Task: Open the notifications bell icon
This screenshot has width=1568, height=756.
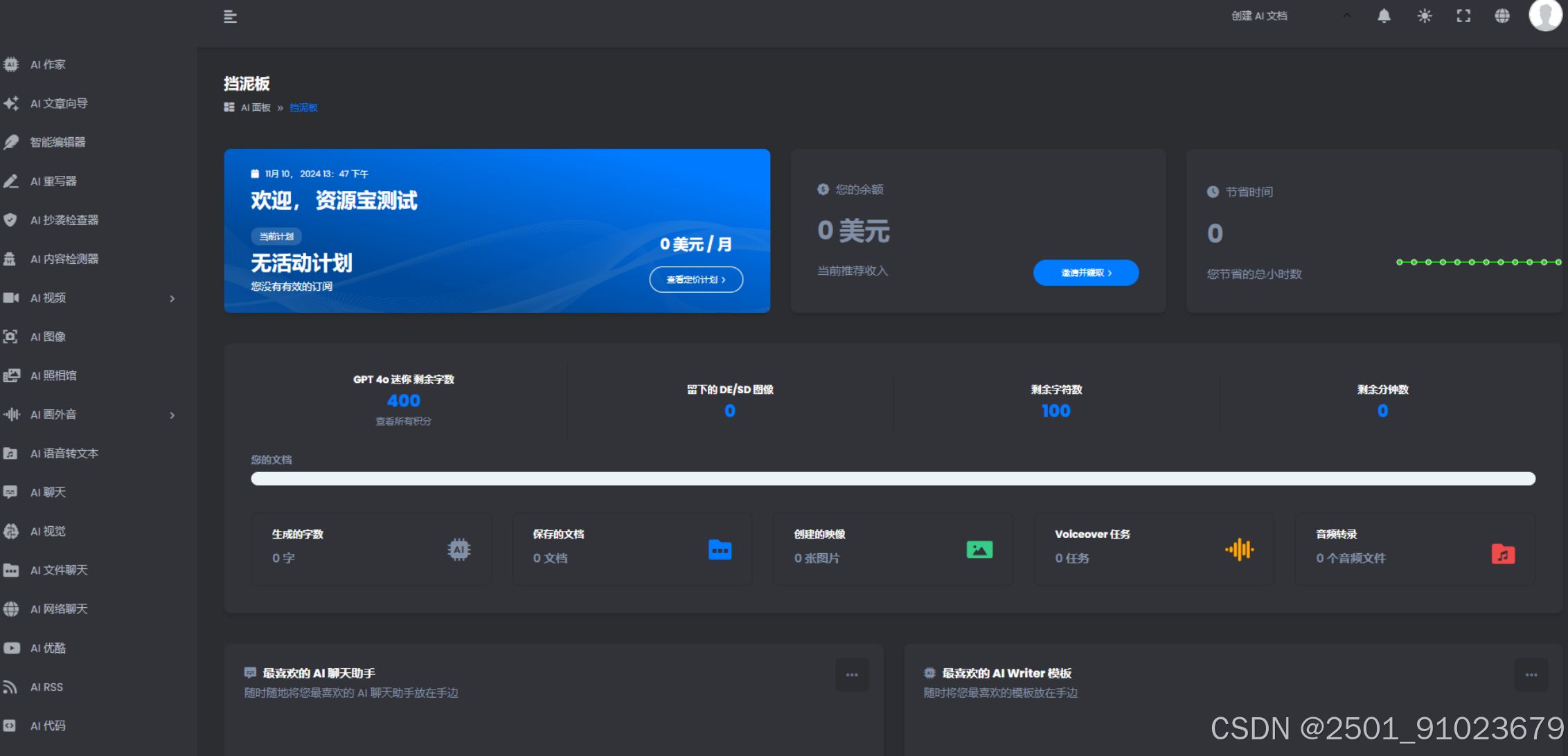Action: (1383, 15)
